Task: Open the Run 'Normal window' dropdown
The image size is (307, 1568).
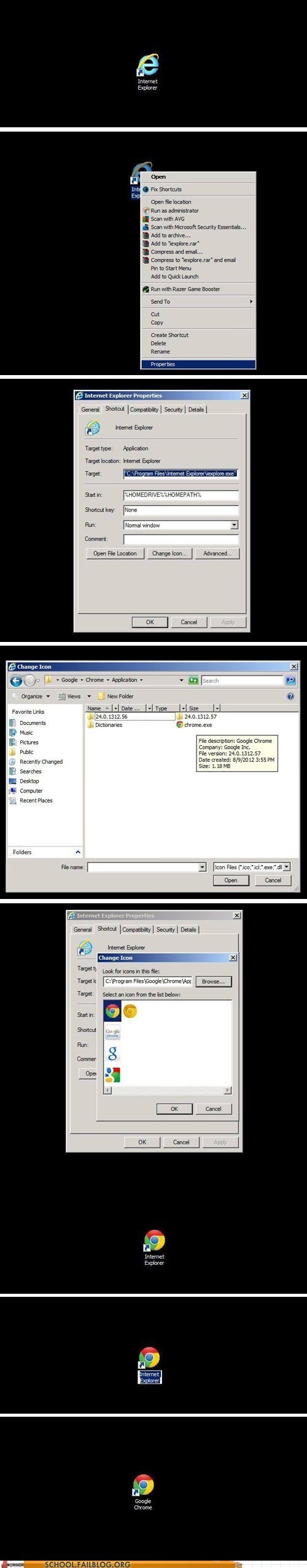Action: point(234,525)
